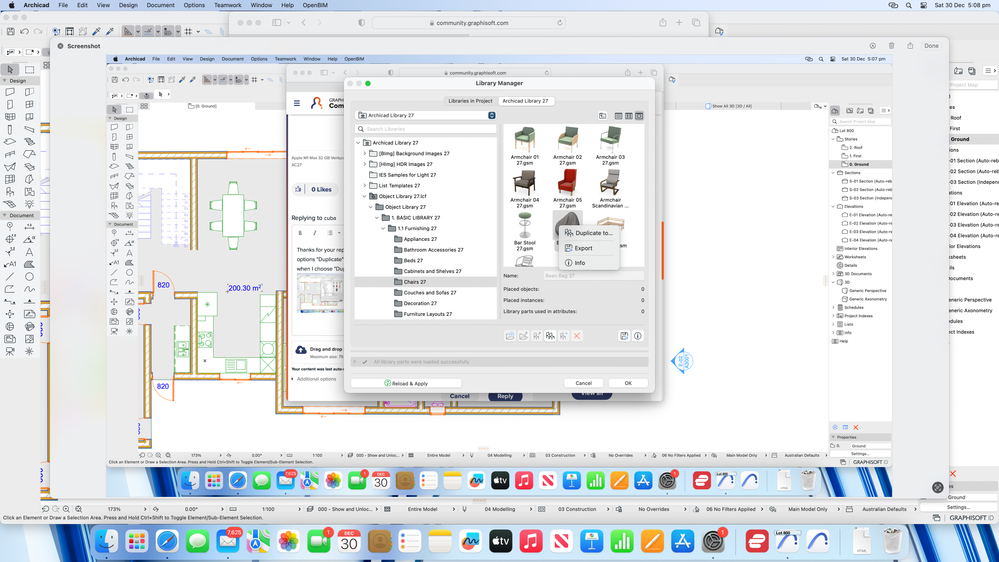
Task: Click the markup icon in Screenshot preview header
Action: (x=872, y=46)
